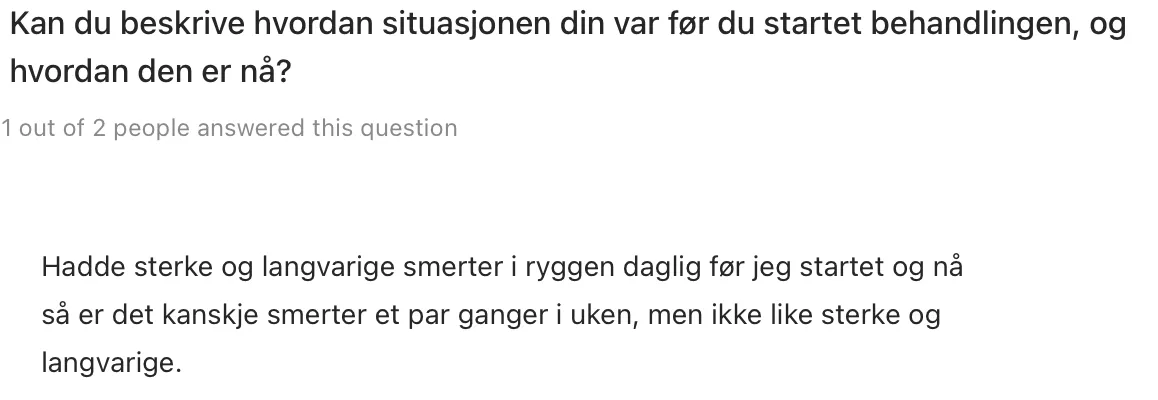
Task: Click the answer line beginning "så er det kanskje"
Action: tap(491, 315)
